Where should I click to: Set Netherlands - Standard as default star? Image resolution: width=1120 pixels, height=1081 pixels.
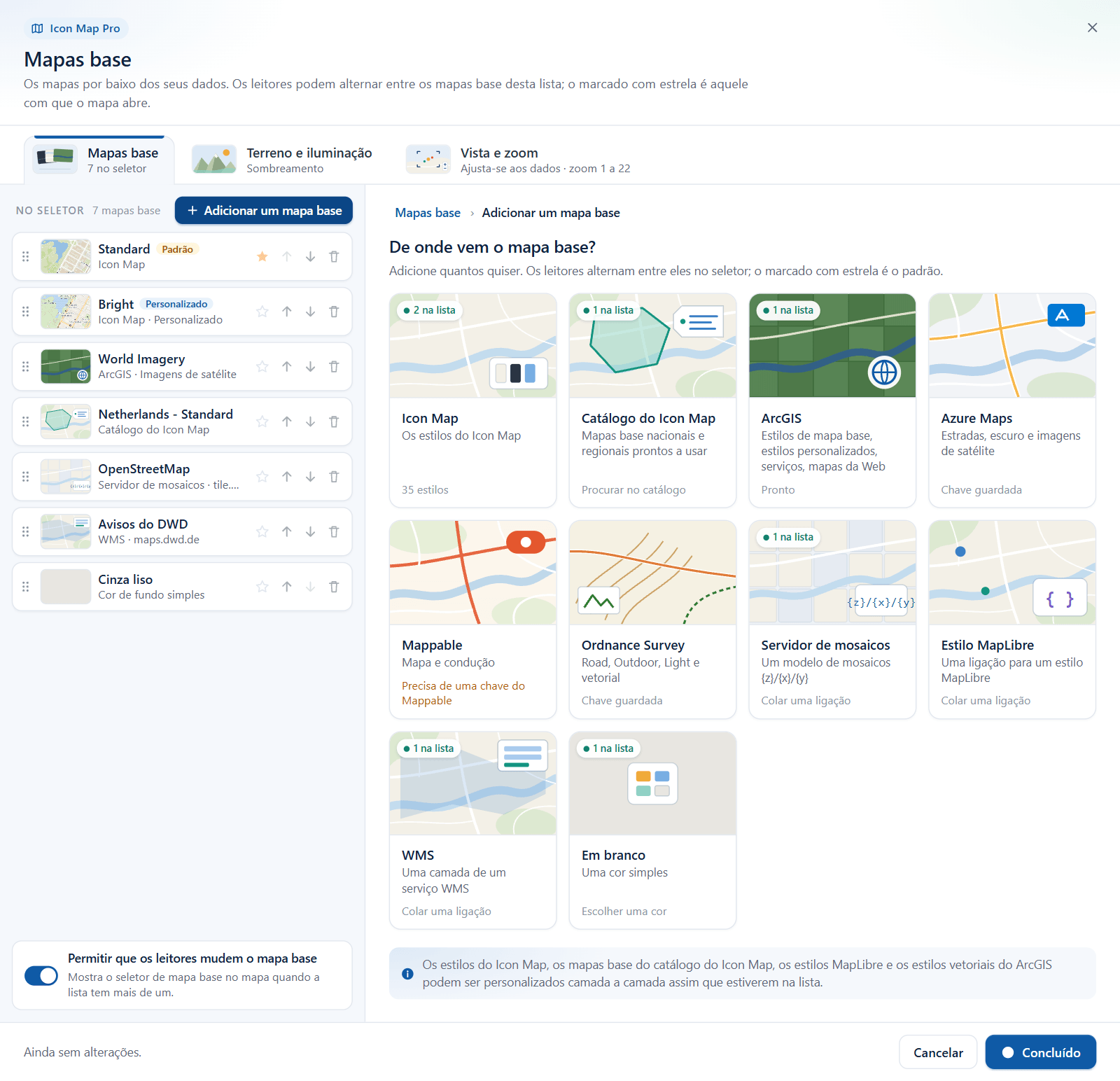pyautogui.click(x=262, y=421)
